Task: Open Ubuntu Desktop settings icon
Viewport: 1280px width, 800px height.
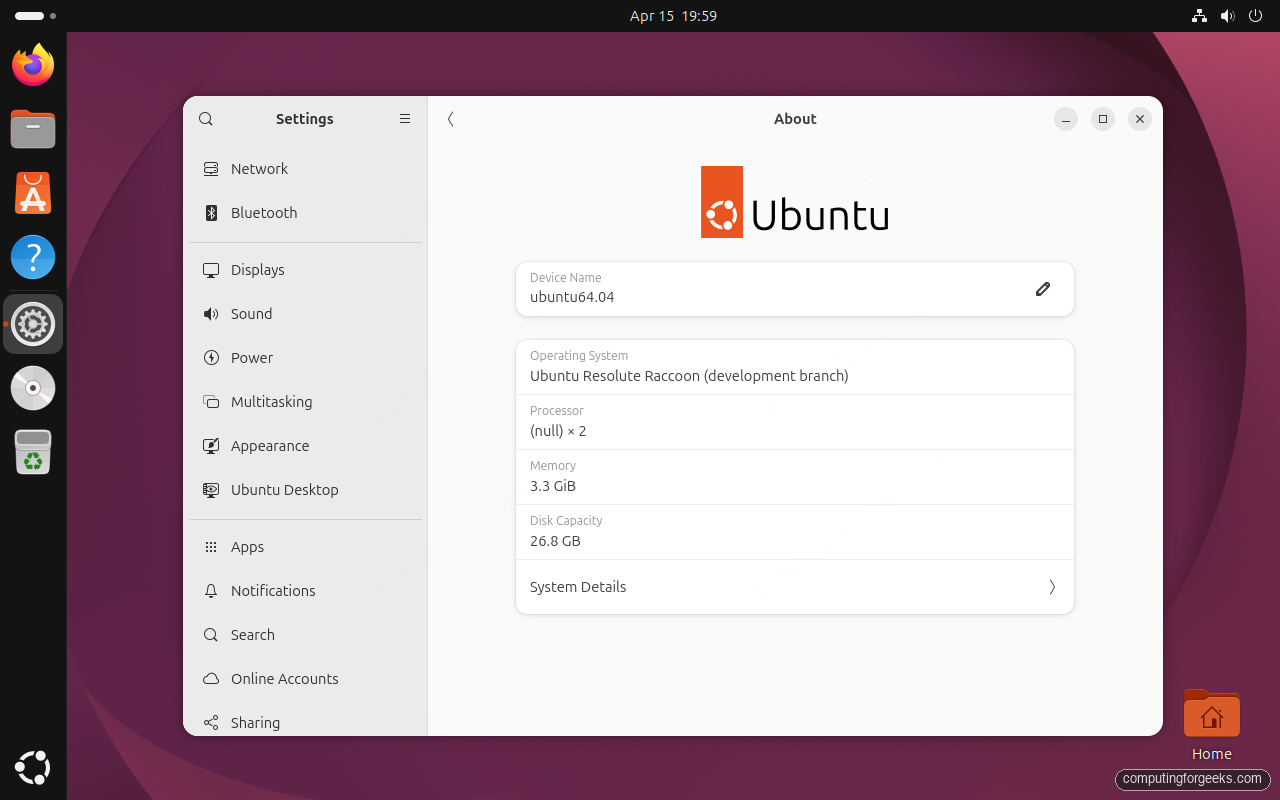Action: pyautogui.click(x=211, y=489)
